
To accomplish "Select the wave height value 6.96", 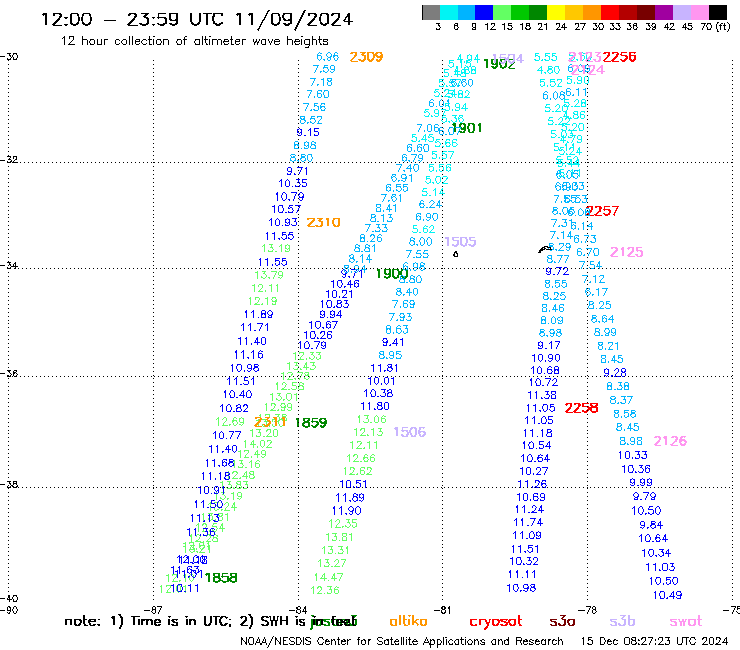I will [x=328, y=57].
